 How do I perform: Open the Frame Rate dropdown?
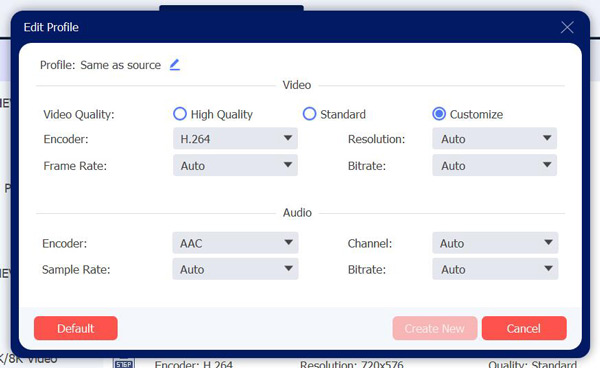coord(235,165)
